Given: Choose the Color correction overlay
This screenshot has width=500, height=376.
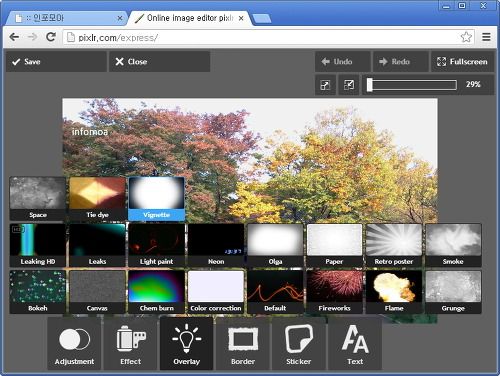Looking at the screenshot, I should point(216,292).
